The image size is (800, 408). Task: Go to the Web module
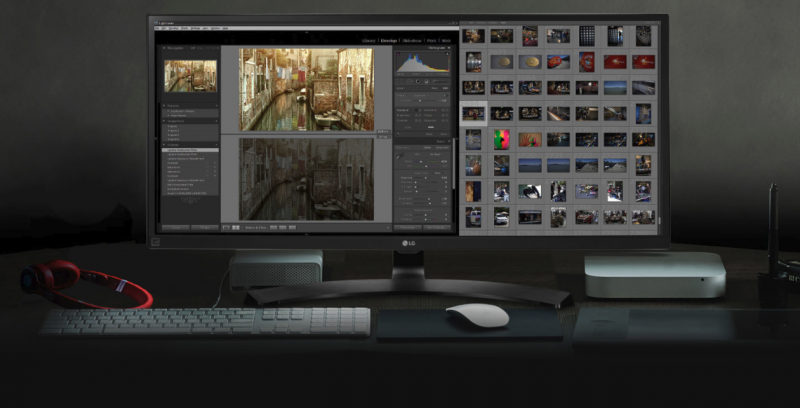(446, 41)
